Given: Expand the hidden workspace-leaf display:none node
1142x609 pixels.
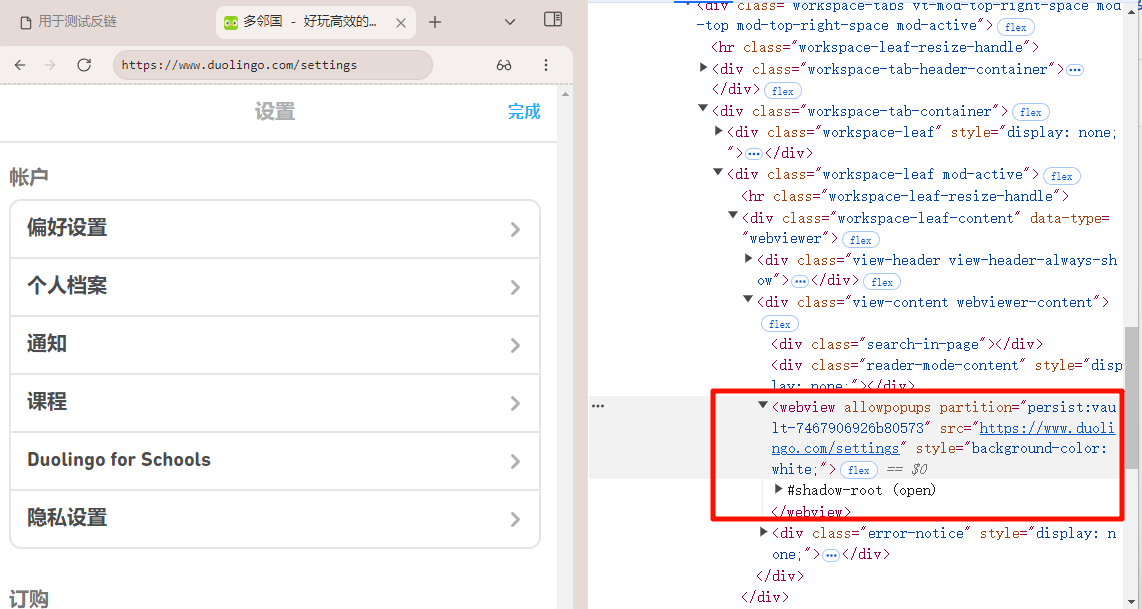Looking at the screenshot, I should click(x=719, y=131).
